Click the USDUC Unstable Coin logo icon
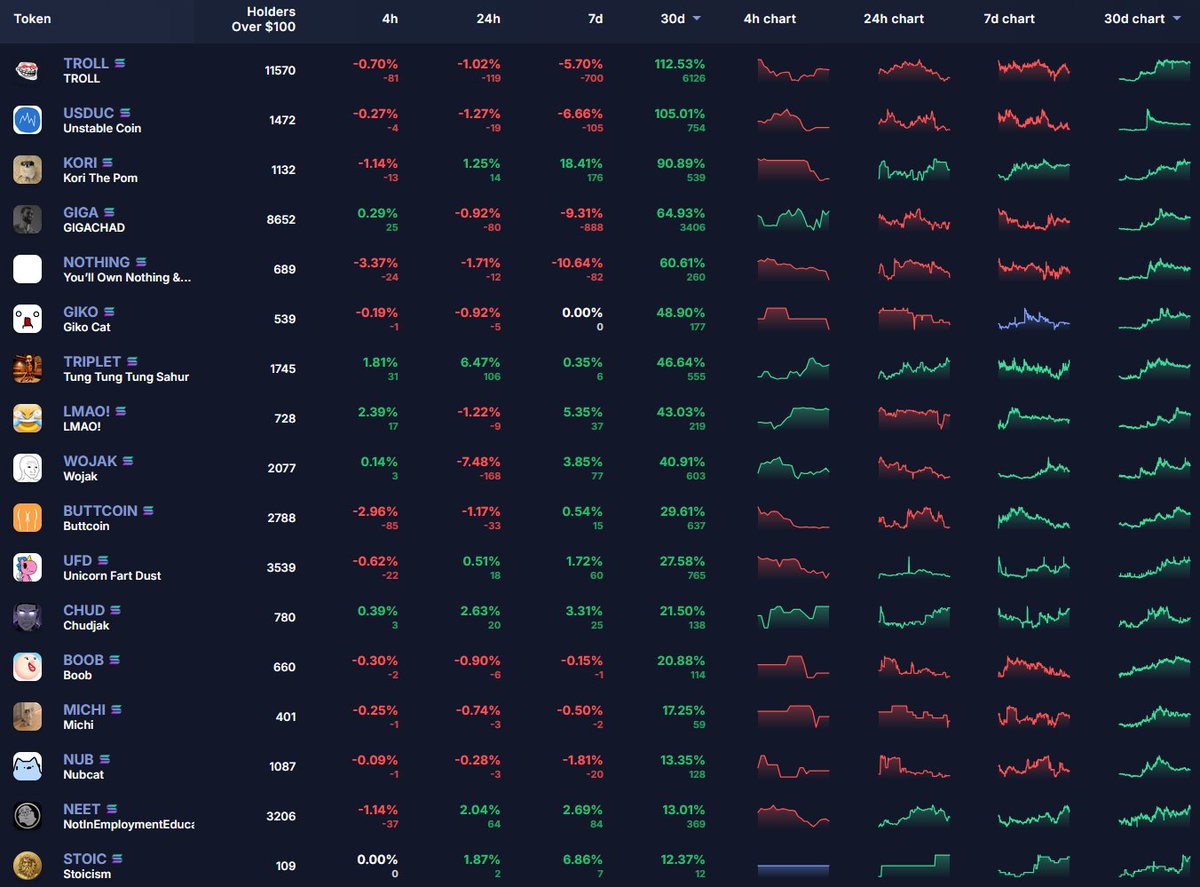The width and height of the screenshot is (1200, 887). 27,120
